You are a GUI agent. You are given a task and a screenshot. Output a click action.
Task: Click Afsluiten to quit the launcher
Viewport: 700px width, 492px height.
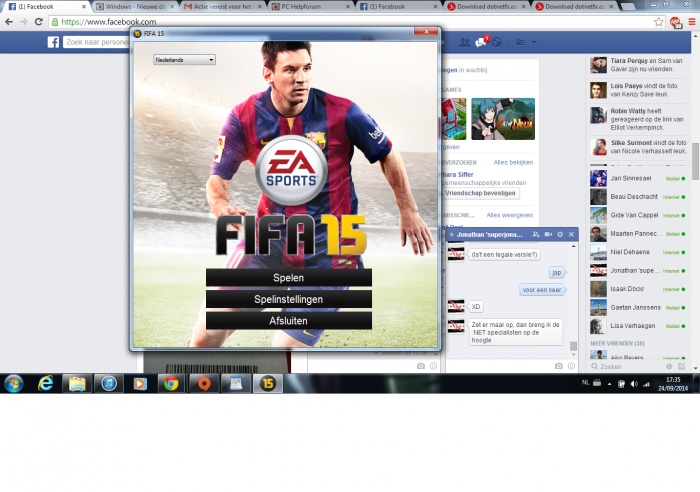pos(288,321)
